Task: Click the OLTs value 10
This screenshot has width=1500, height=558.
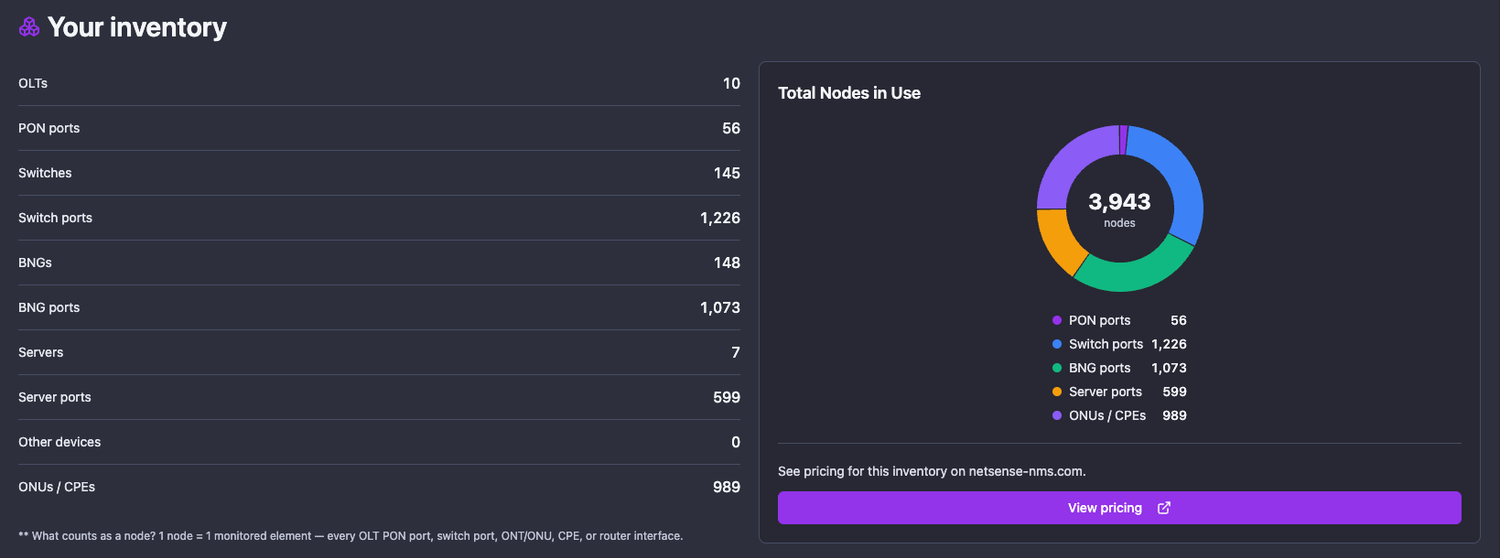Action: pos(731,84)
